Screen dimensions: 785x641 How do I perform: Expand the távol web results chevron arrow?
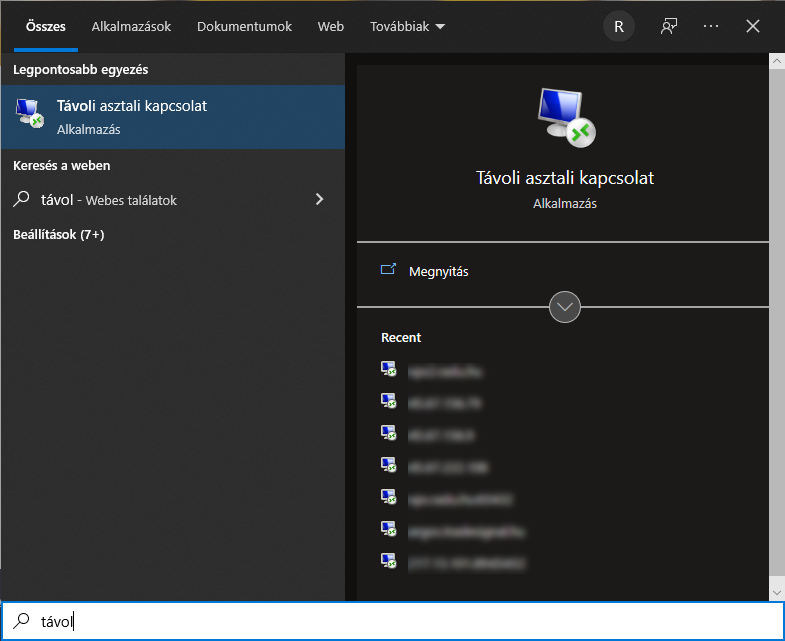[319, 199]
